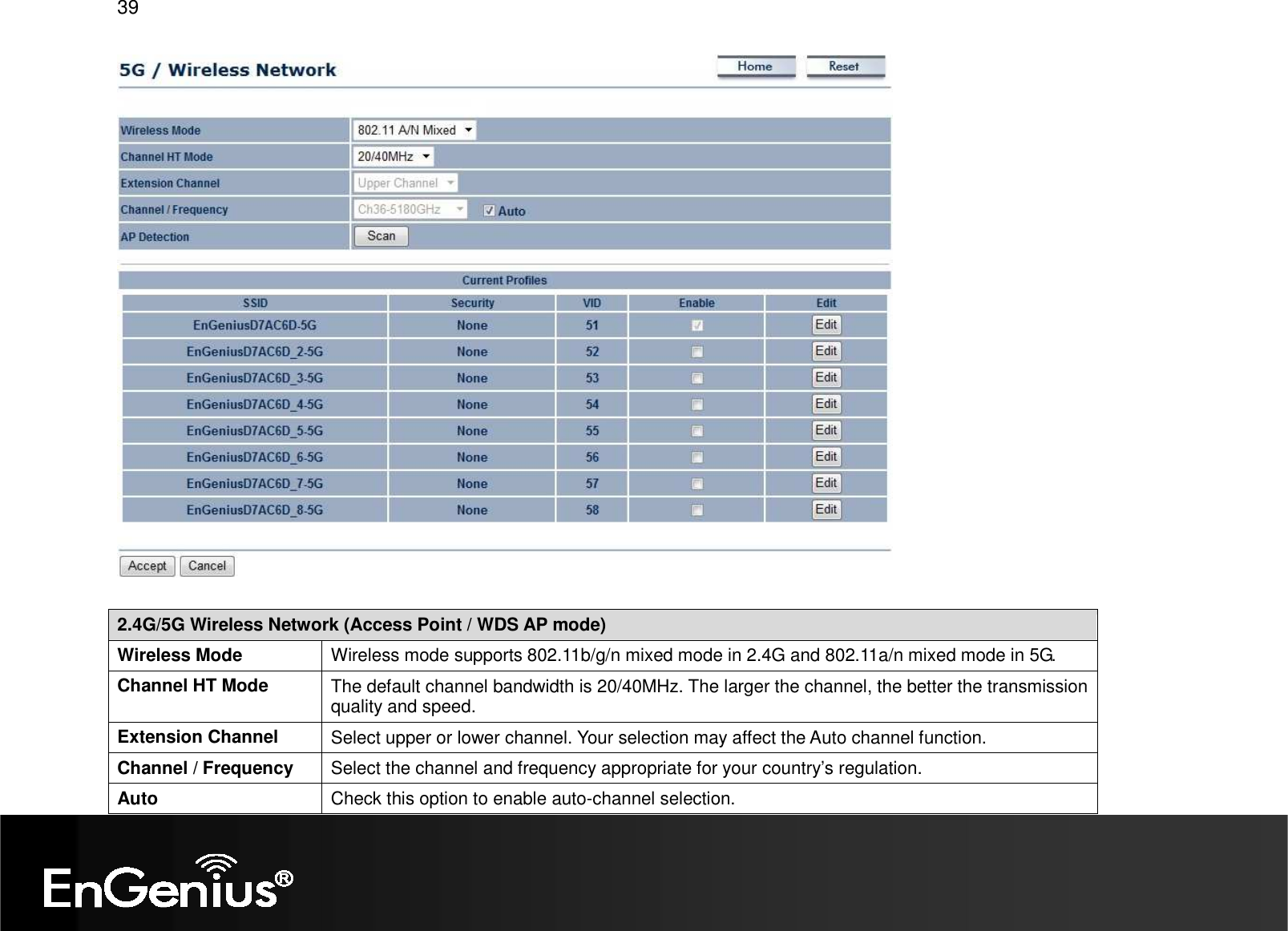1288x931 pixels.
Task: Edit the EnGeniusD7AC6D_2-5G profile
Action: (x=826, y=351)
